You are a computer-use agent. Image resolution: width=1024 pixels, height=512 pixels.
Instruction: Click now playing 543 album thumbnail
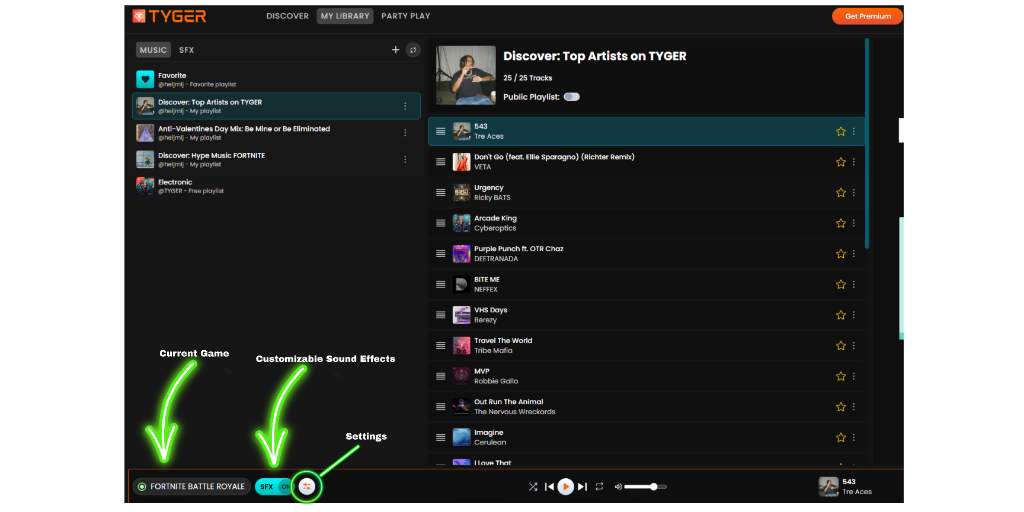[829, 487]
